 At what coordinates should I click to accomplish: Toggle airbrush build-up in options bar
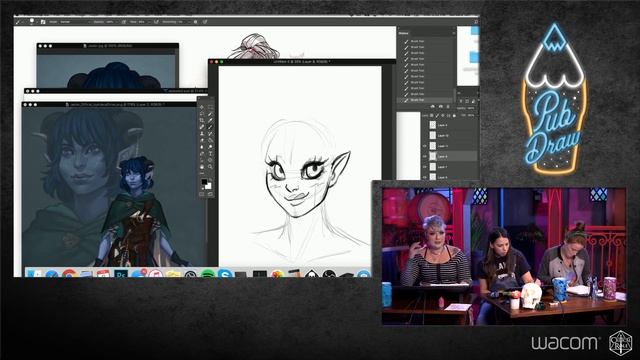pyautogui.click(x=156, y=21)
